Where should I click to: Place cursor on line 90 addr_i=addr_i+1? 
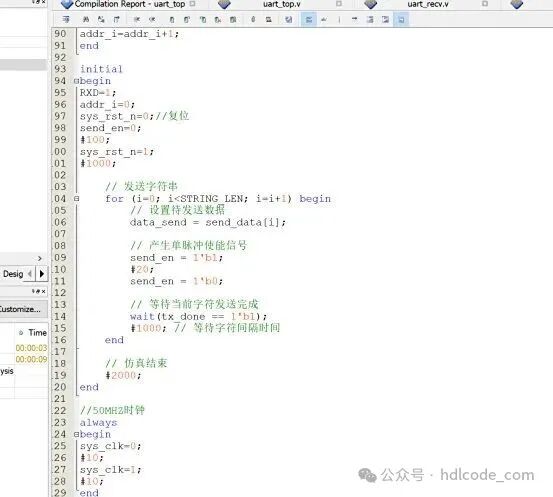[x=129, y=34]
